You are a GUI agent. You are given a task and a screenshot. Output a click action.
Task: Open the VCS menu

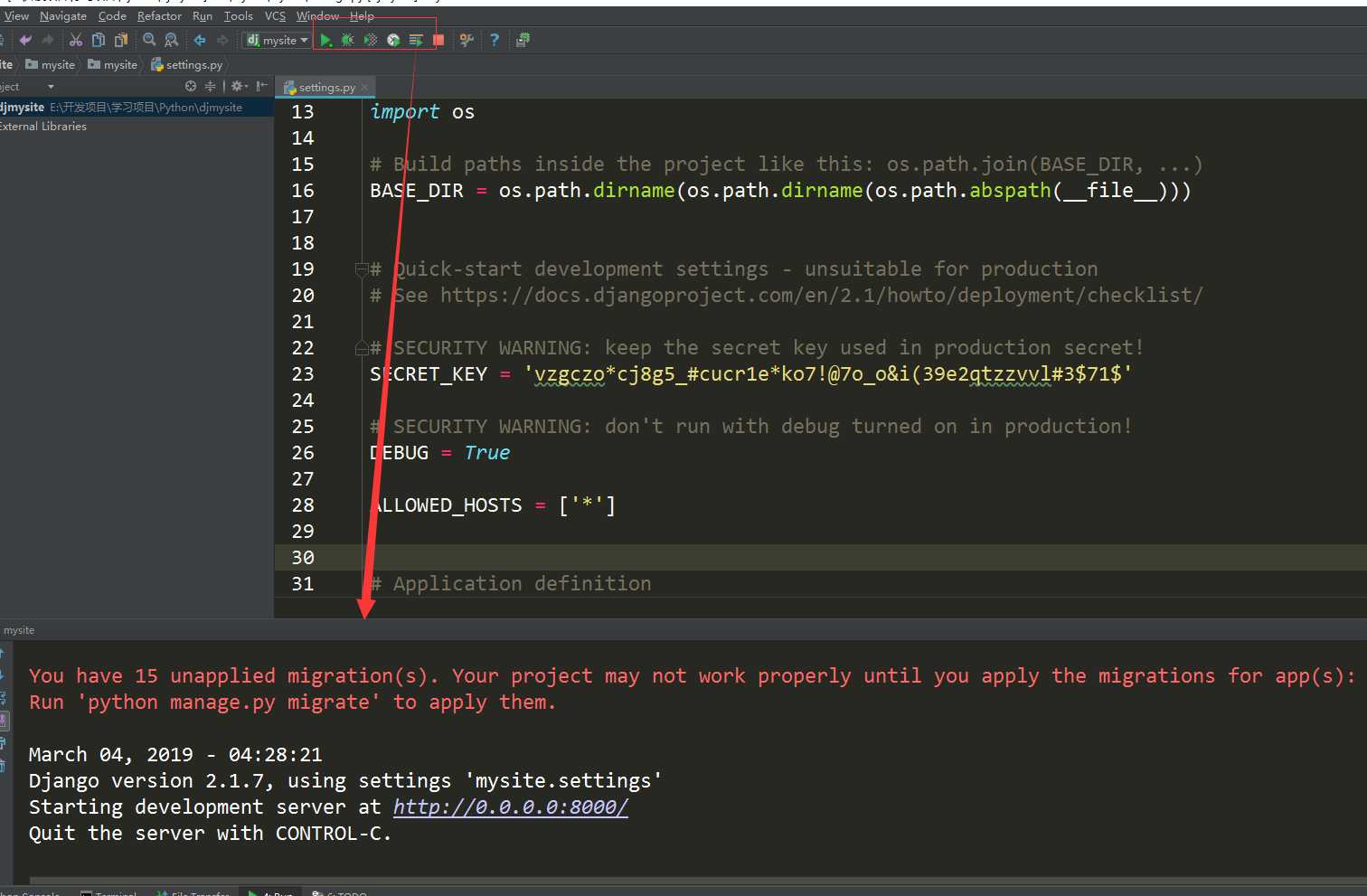(x=275, y=16)
